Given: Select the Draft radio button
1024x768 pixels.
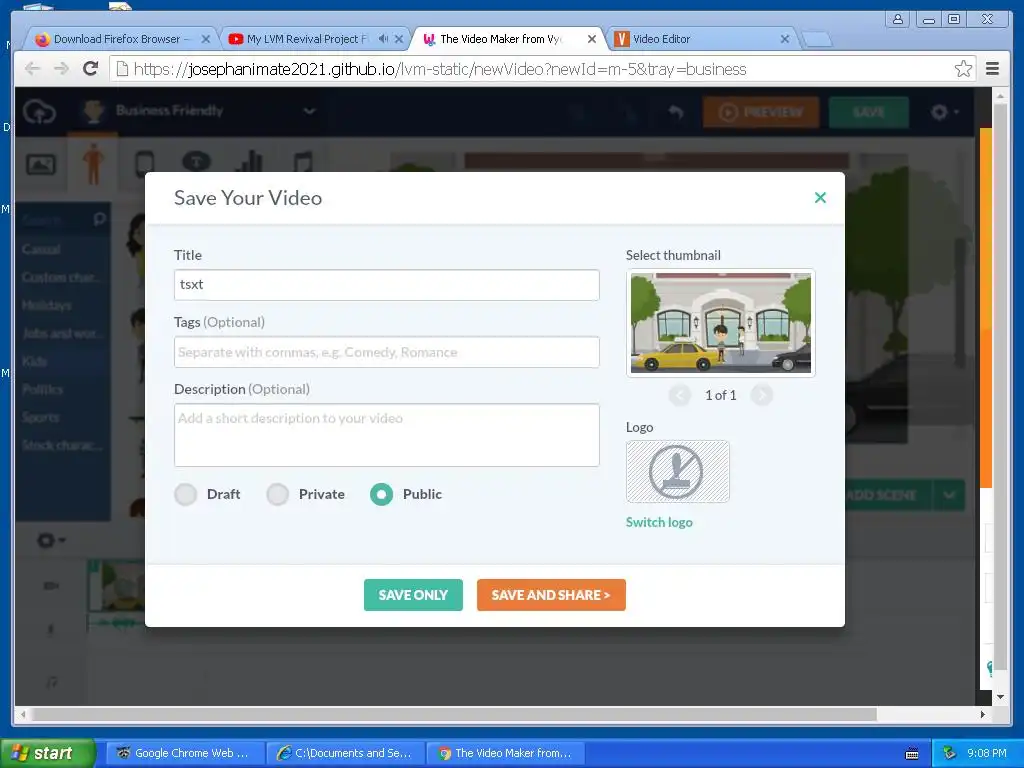Looking at the screenshot, I should pos(185,494).
